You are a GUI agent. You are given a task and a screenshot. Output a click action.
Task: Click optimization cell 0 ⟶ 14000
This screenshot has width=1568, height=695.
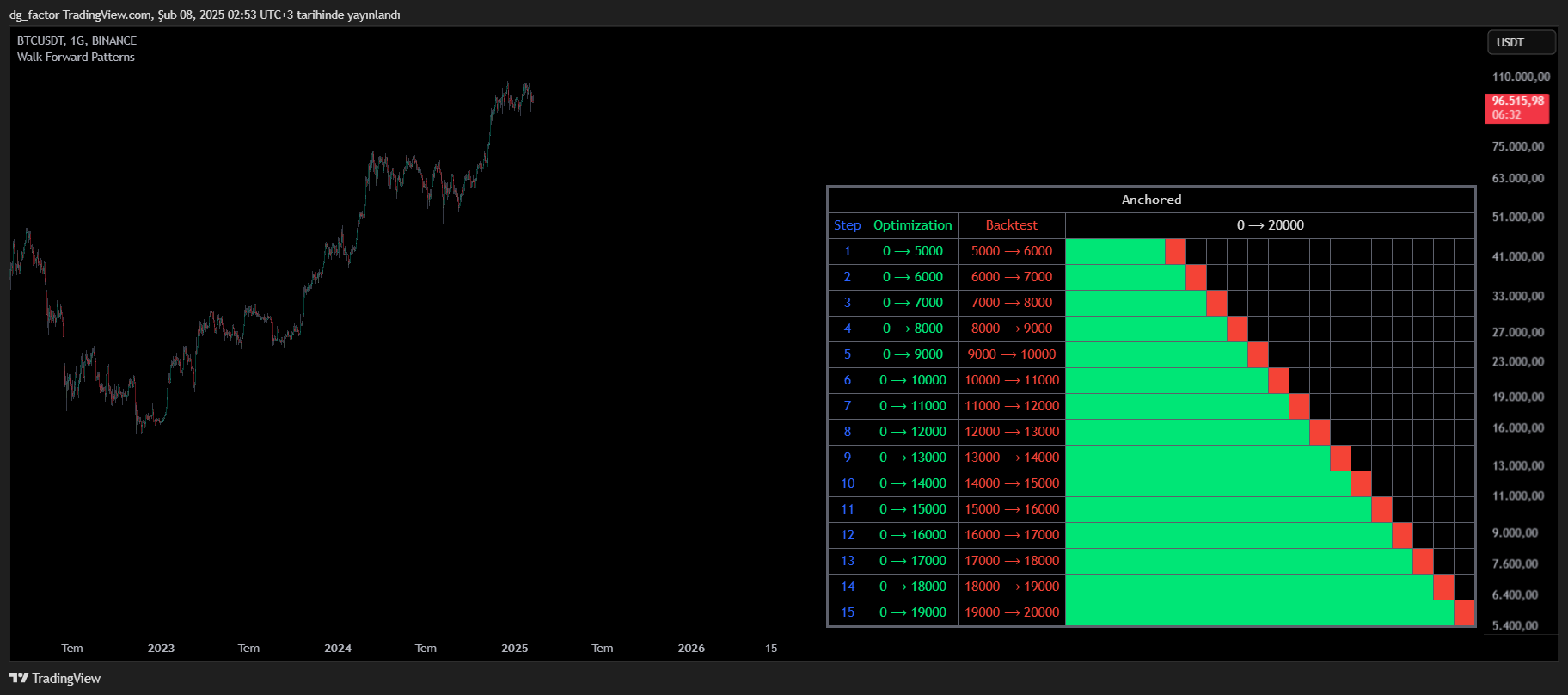pos(912,483)
